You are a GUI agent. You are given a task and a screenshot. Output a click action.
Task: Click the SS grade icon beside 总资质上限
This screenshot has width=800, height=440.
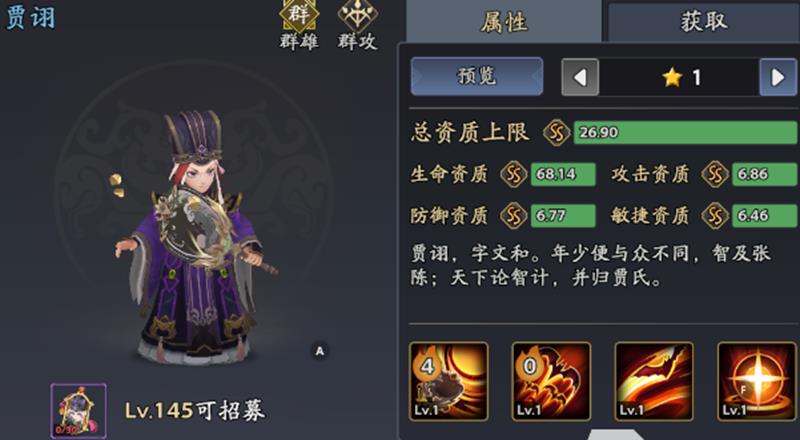point(556,133)
